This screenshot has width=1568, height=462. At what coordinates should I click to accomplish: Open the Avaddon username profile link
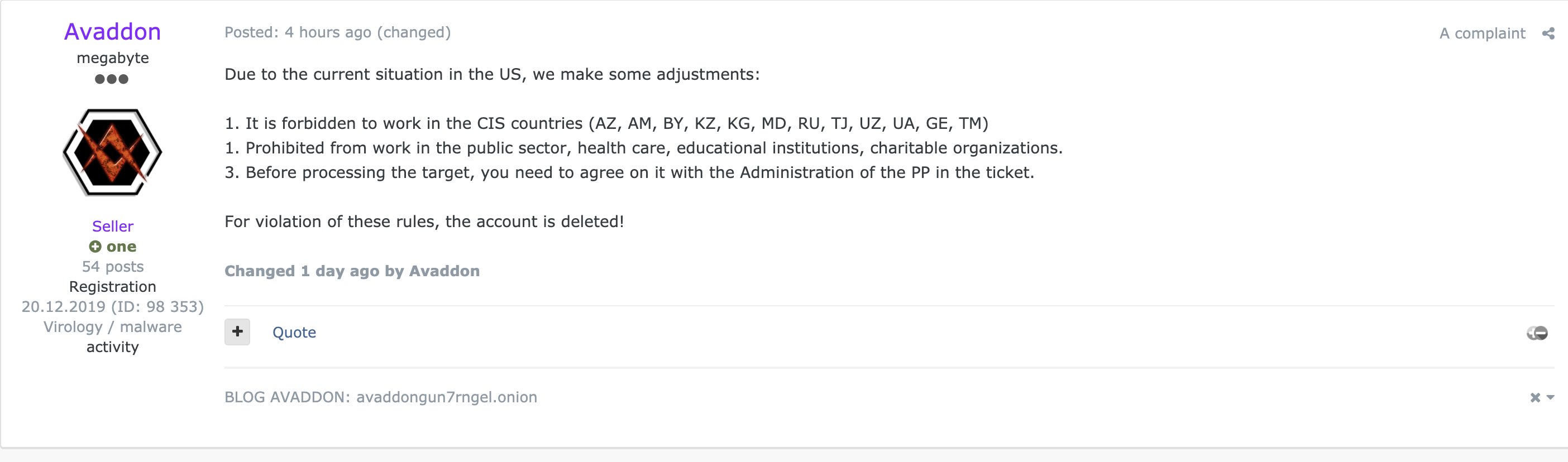tap(113, 32)
